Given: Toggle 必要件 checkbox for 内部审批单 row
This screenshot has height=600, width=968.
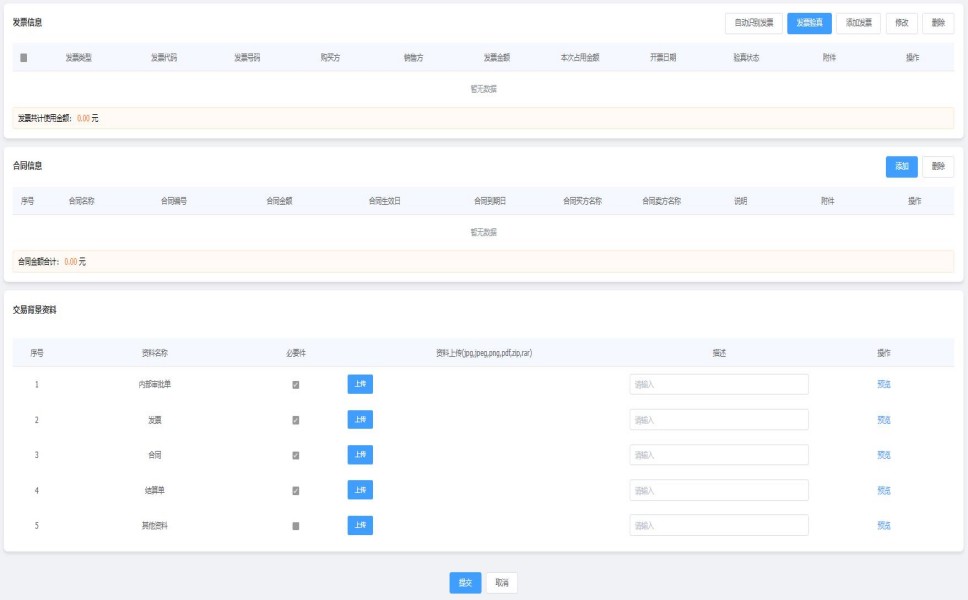Looking at the screenshot, I should pos(295,385).
